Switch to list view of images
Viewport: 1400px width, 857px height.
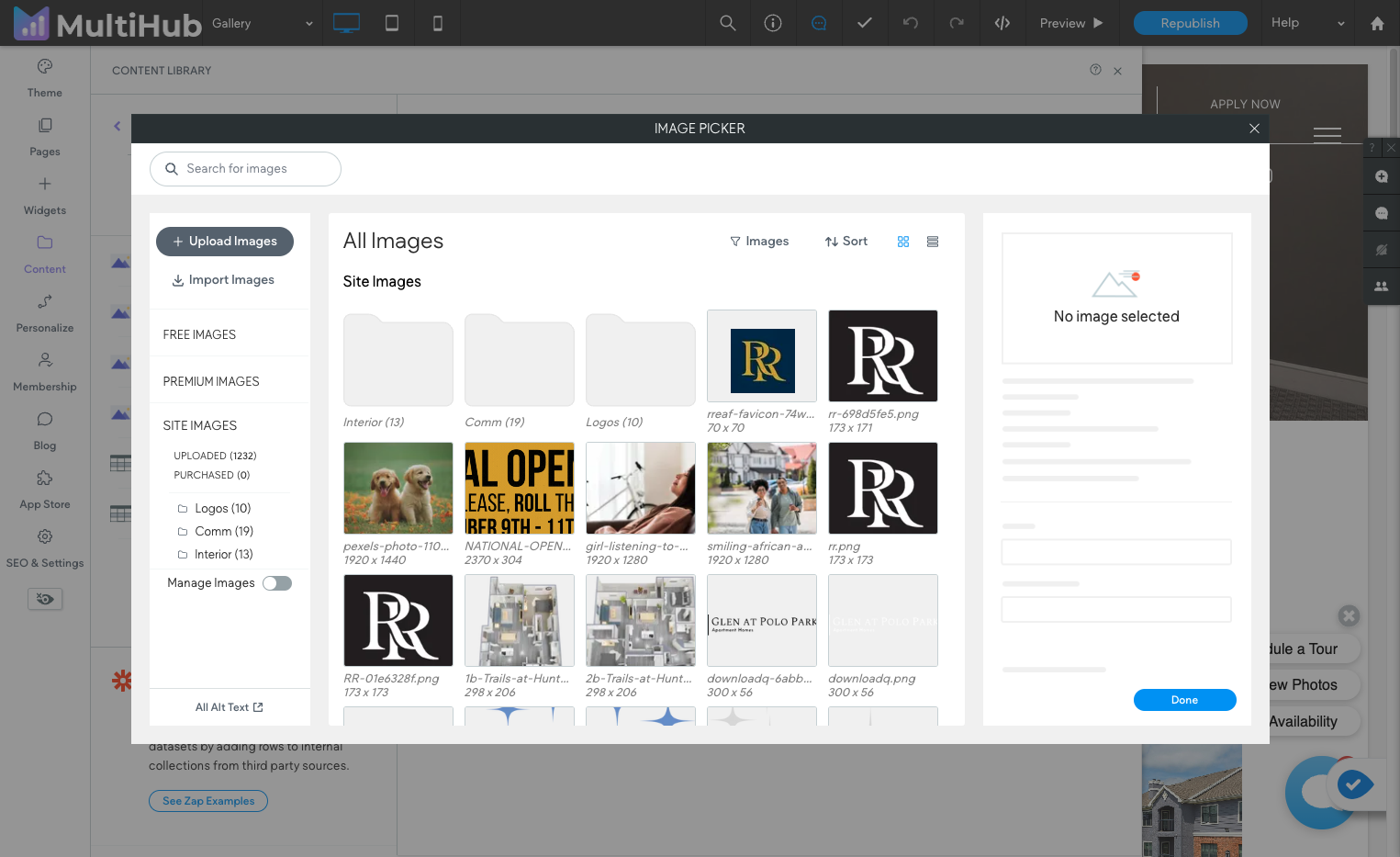coord(933,242)
